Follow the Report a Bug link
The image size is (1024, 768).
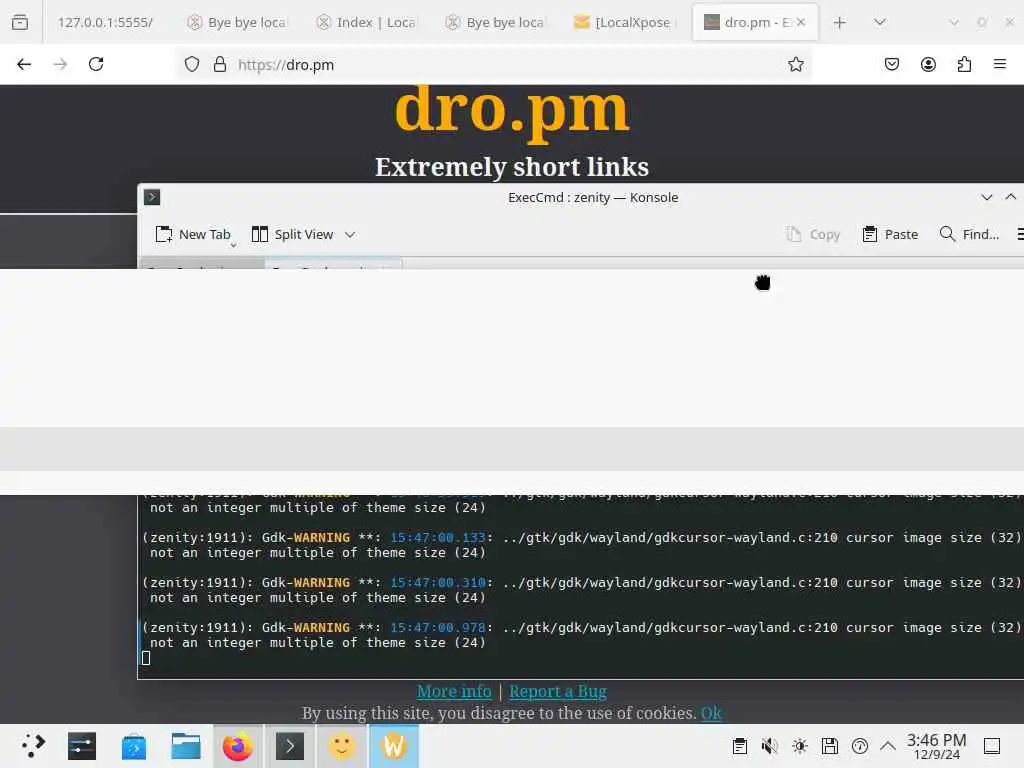[558, 691]
